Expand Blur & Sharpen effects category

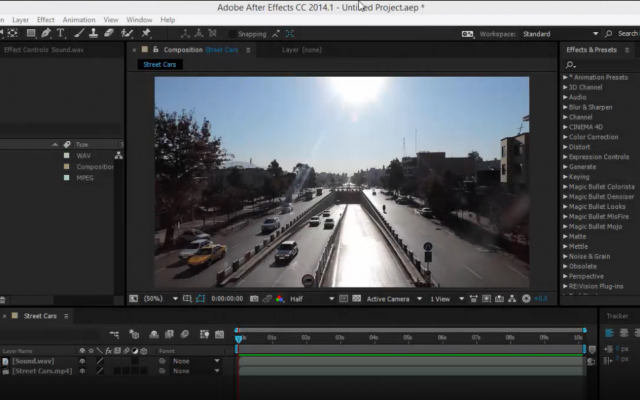565,107
